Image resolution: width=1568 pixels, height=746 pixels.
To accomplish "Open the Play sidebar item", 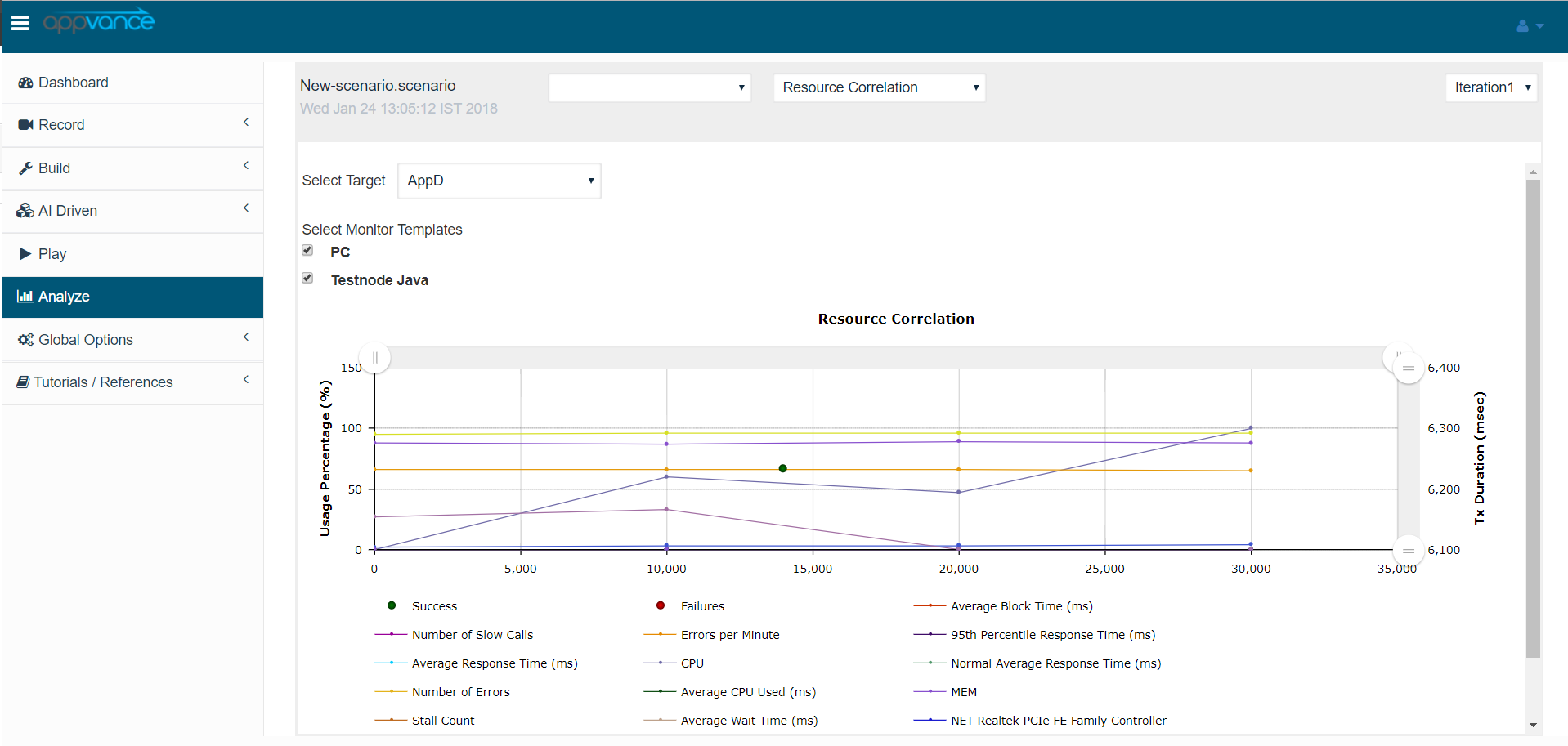I will point(132,254).
